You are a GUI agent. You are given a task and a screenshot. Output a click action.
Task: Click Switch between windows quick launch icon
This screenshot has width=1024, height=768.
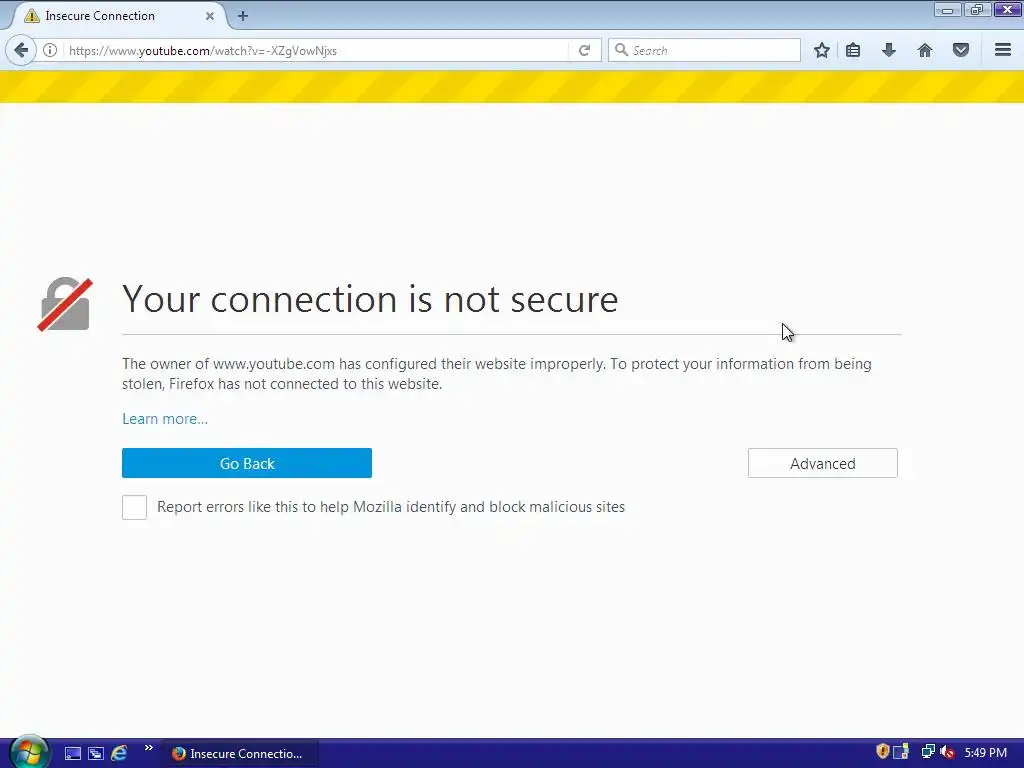(x=96, y=754)
